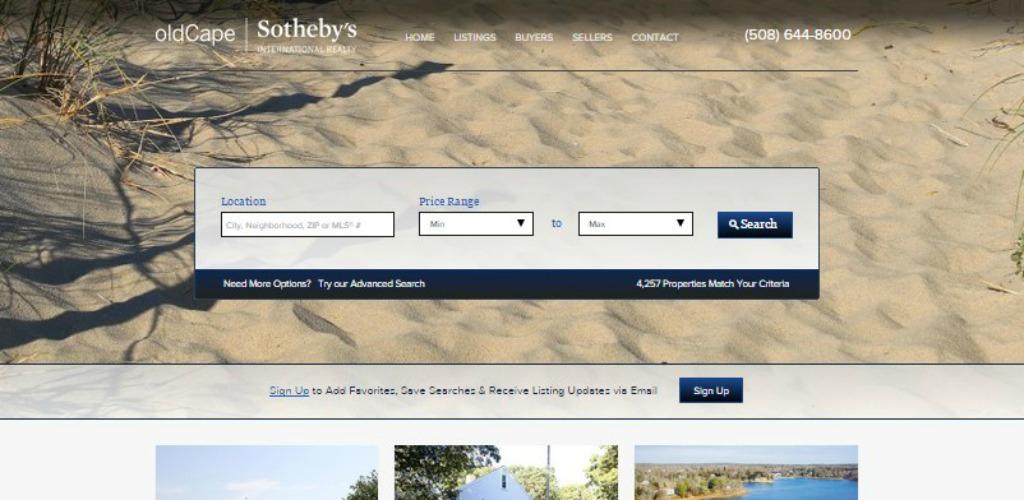Click the oldCape logo text
This screenshot has width=1024, height=500.
195,34
